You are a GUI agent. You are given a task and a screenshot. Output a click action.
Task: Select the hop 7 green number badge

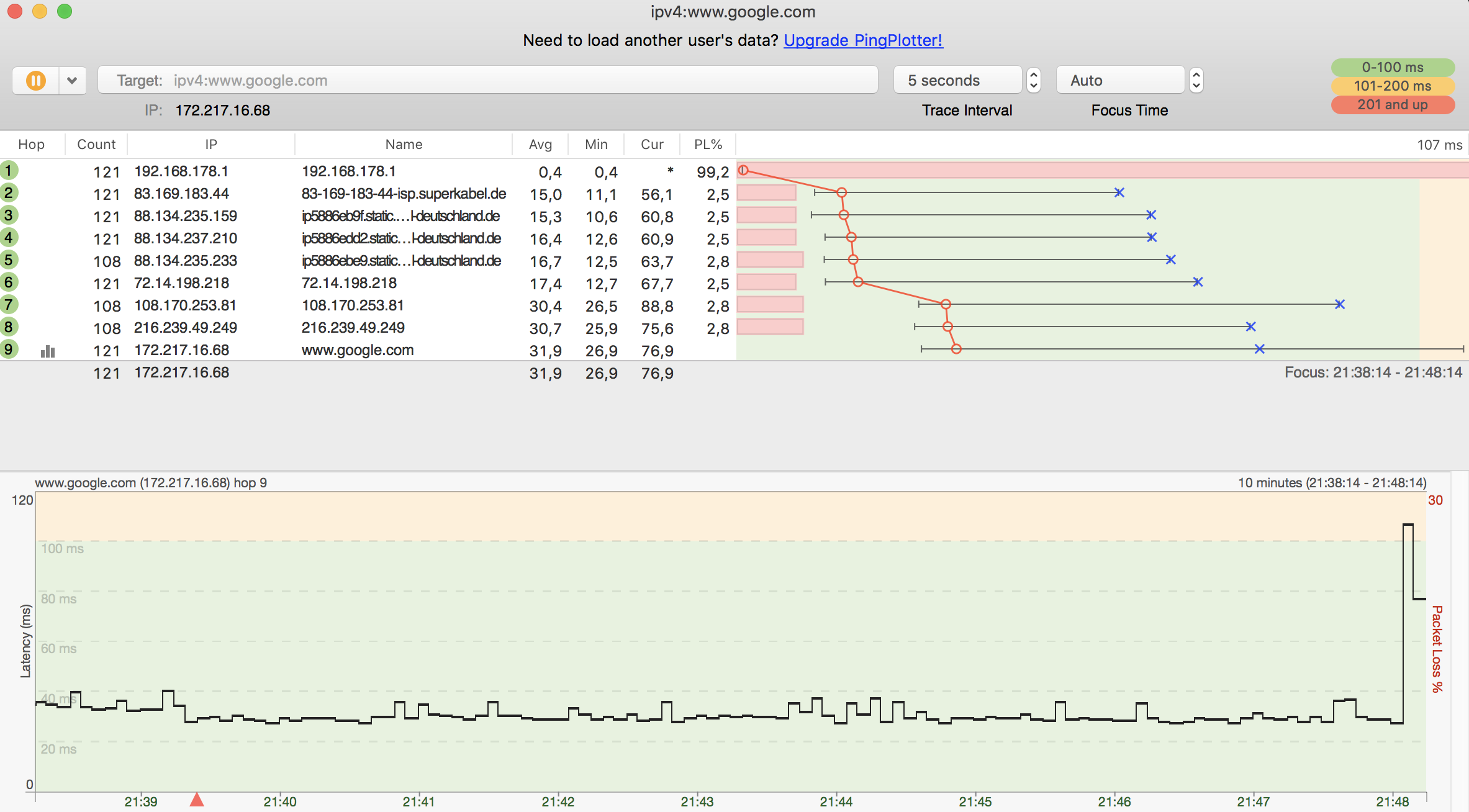9,304
